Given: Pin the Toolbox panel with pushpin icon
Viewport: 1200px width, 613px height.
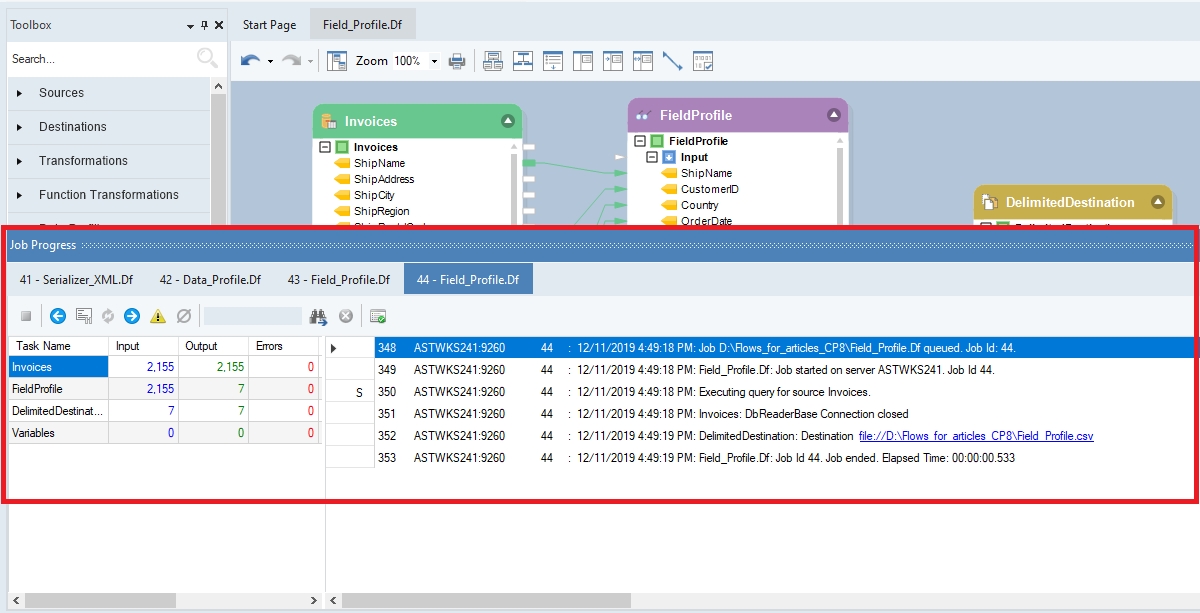Looking at the screenshot, I should (205, 25).
